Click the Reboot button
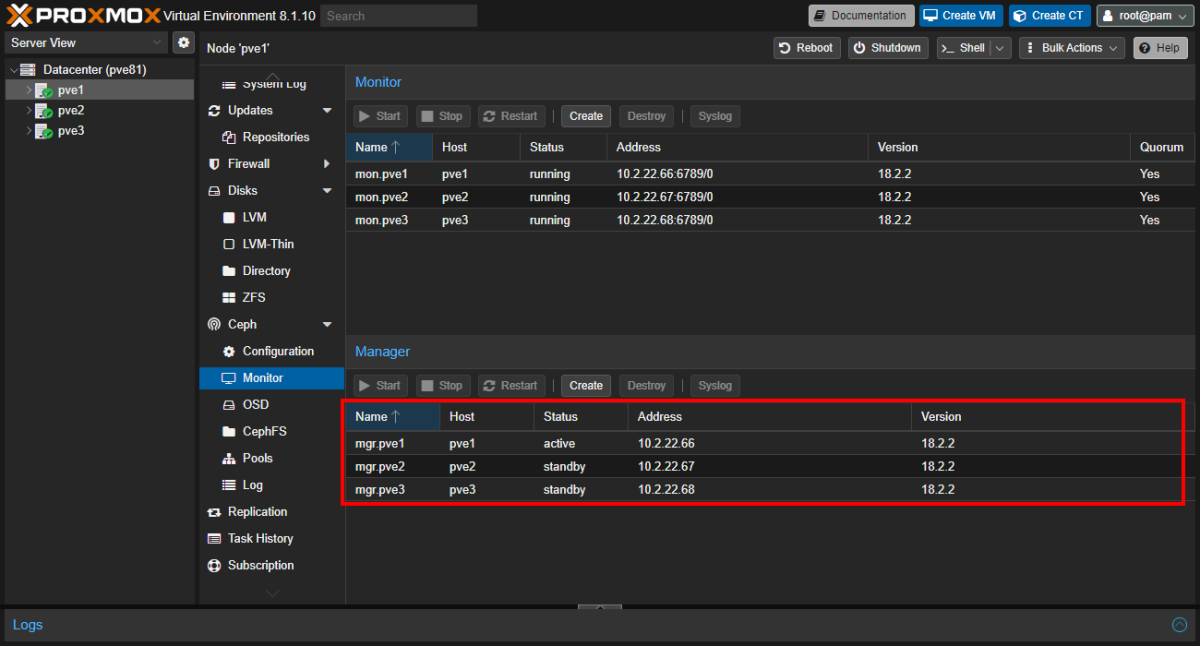 (x=806, y=48)
